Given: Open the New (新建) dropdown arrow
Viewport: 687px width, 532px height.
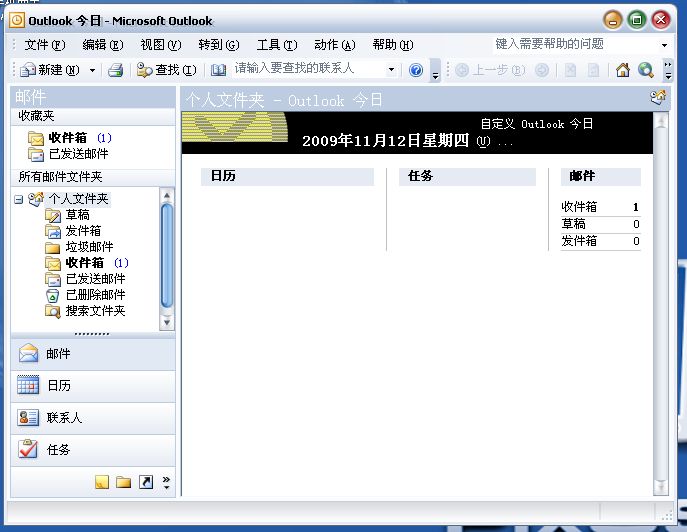Looking at the screenshot, I should pos(92,70).
